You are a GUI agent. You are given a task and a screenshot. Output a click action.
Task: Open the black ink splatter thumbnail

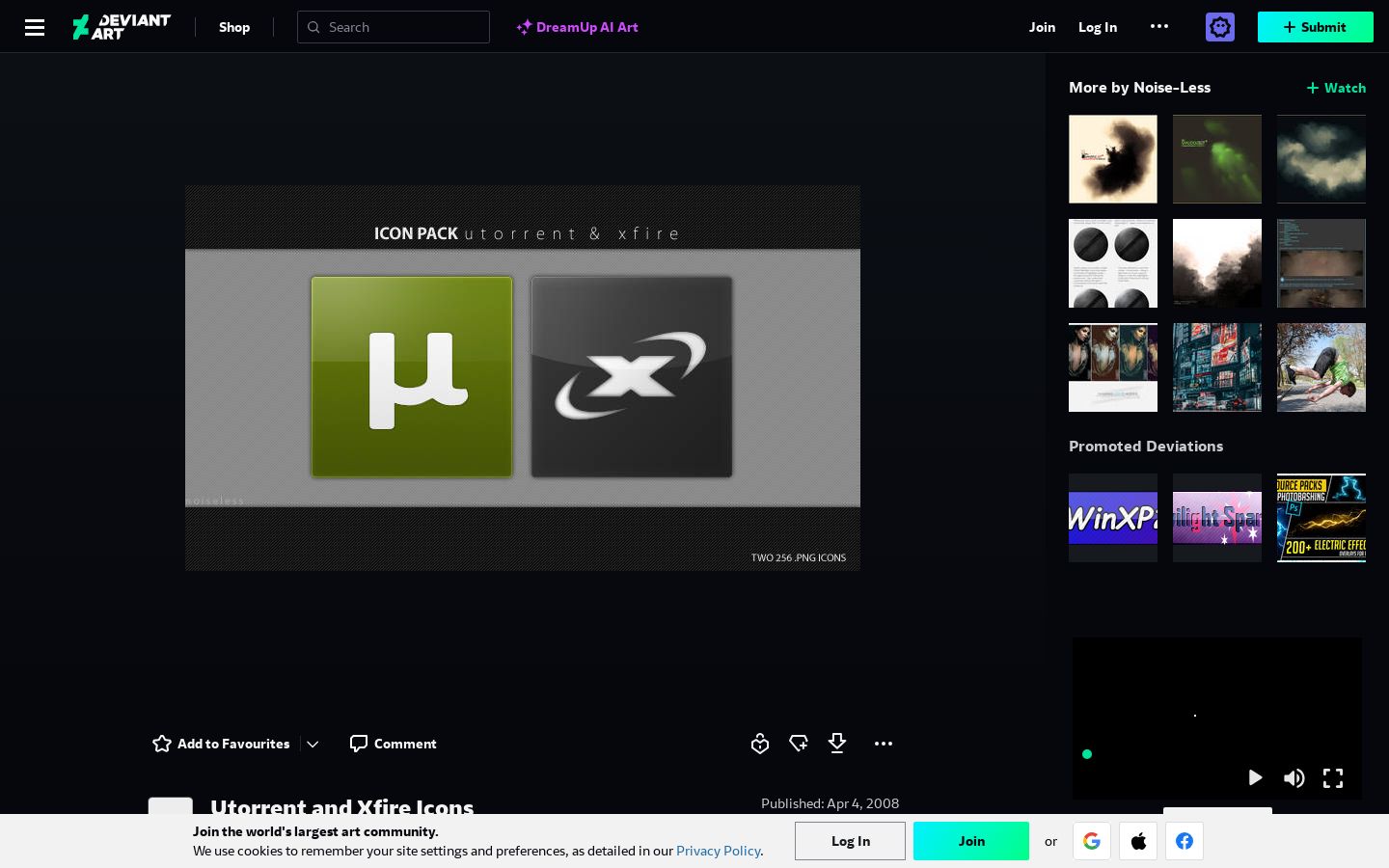tap(1113, 159)
